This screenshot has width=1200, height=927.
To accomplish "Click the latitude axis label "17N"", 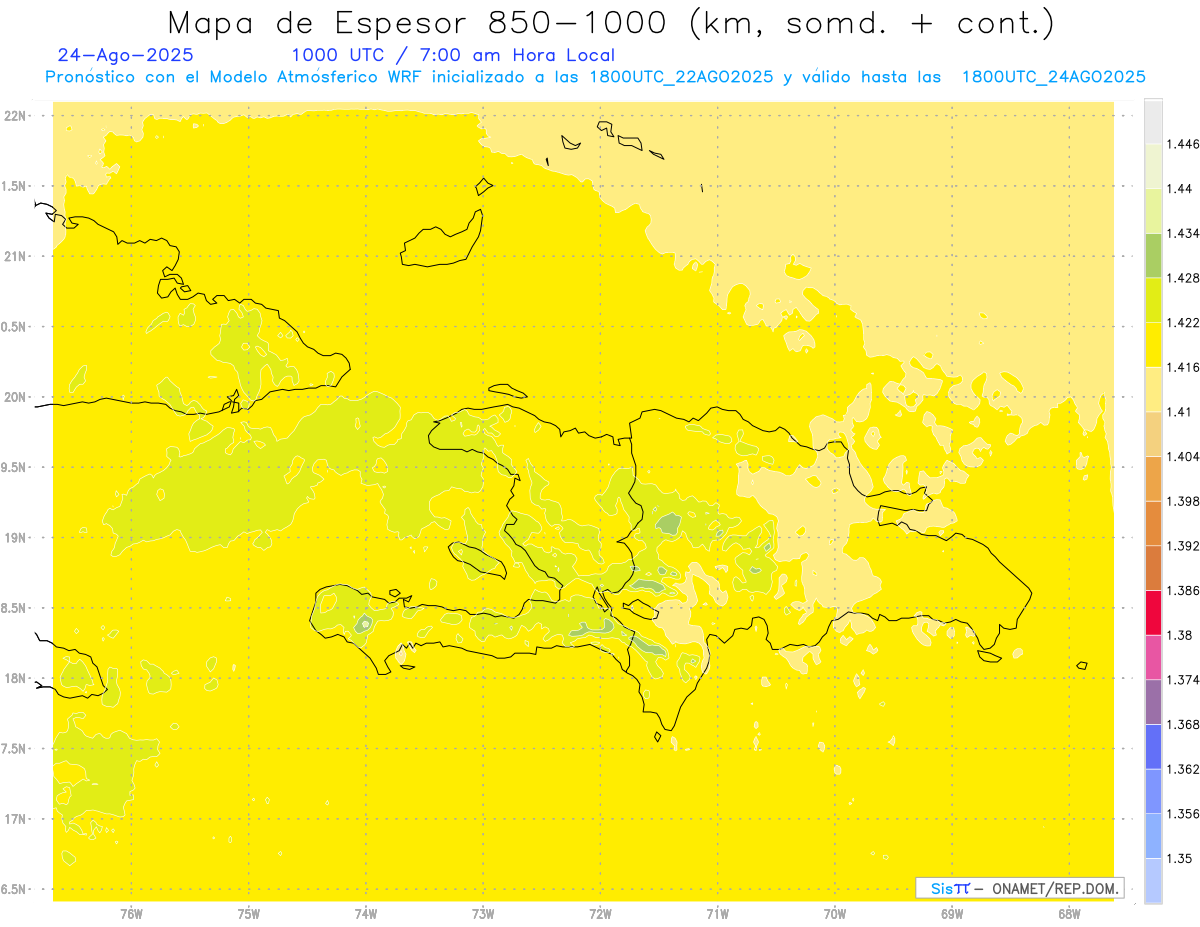I will coord(15,819).
